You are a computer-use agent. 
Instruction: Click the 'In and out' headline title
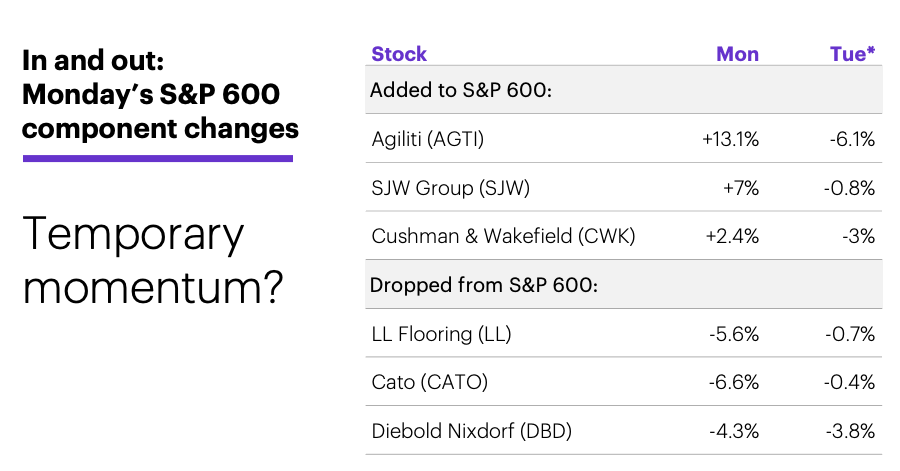160,95
